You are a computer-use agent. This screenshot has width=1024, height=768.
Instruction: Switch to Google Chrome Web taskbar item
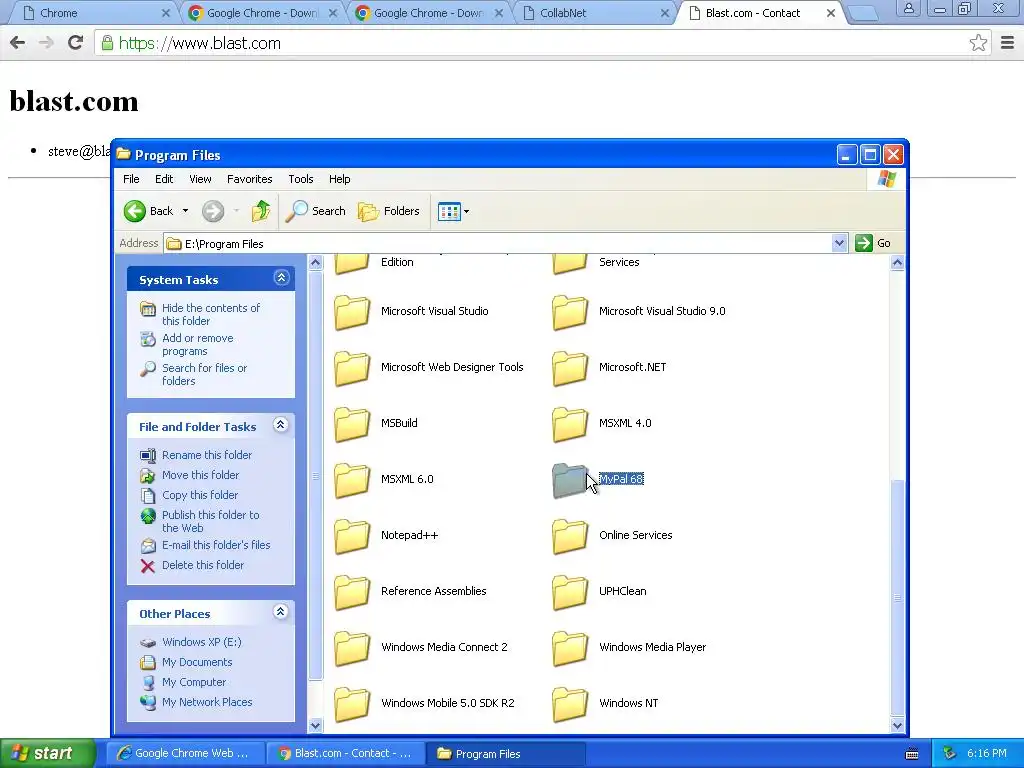point(185,753)
